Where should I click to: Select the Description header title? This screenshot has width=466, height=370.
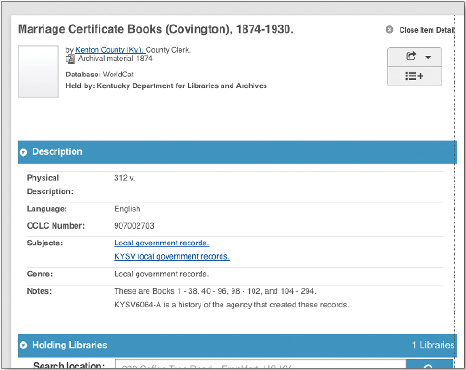[57, 152]
